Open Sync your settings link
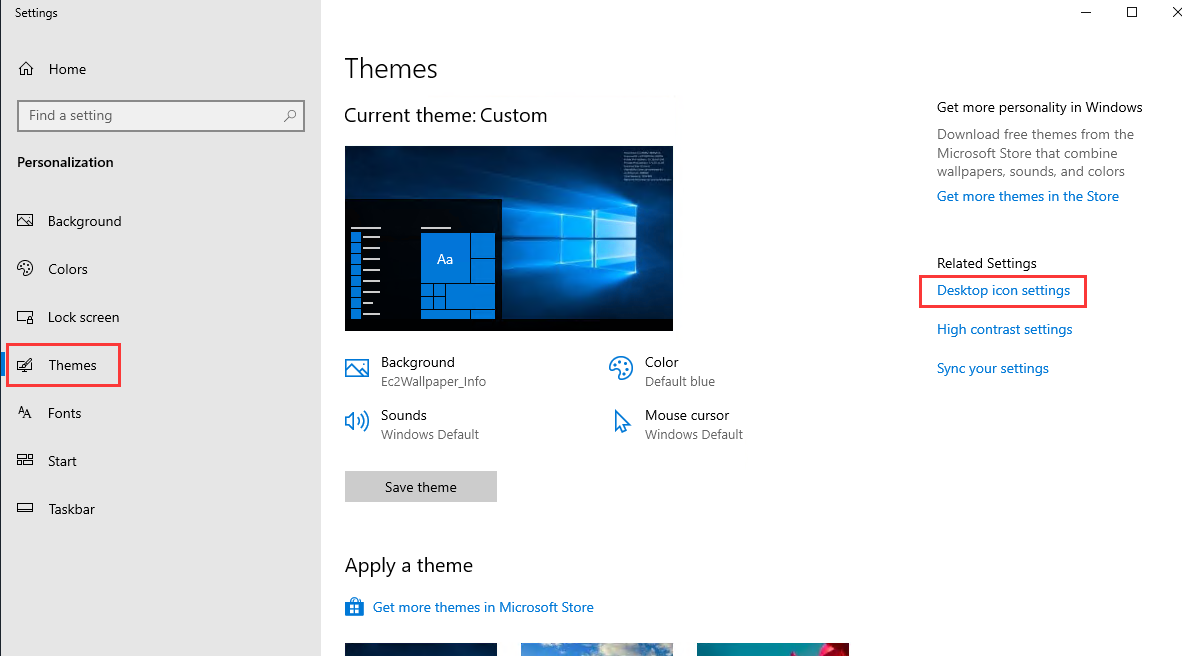The width and height of the screenshot is (1182, 656). tap(993, 369)
